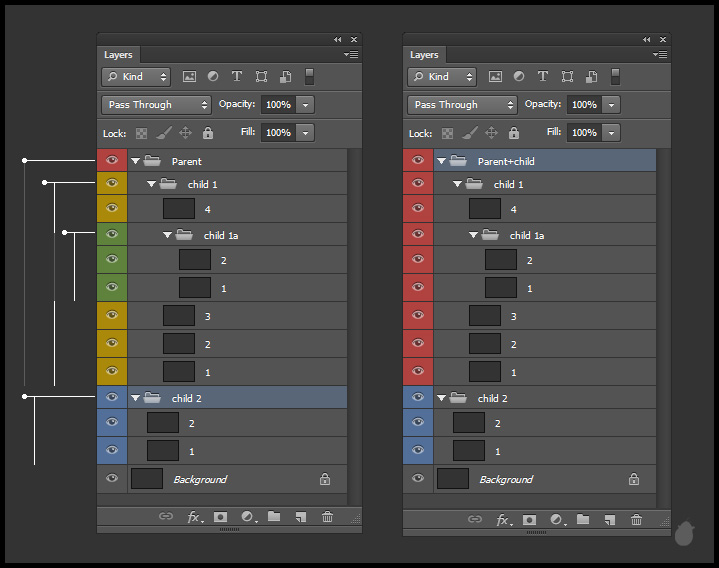Open fx layer styles in left panel
This screenshot has height=568, width=719.
pos(194,517)
